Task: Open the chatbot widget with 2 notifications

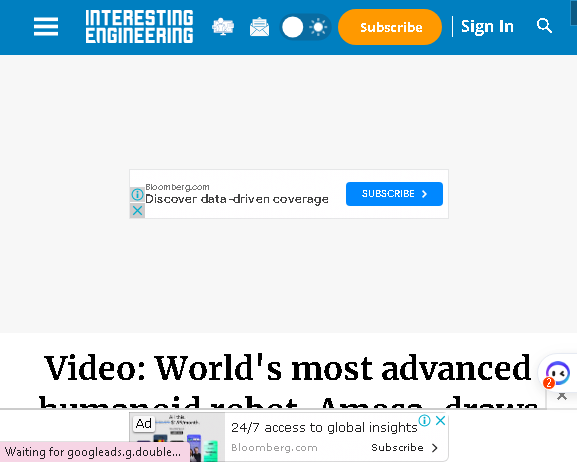Action: tap(557, 374)
